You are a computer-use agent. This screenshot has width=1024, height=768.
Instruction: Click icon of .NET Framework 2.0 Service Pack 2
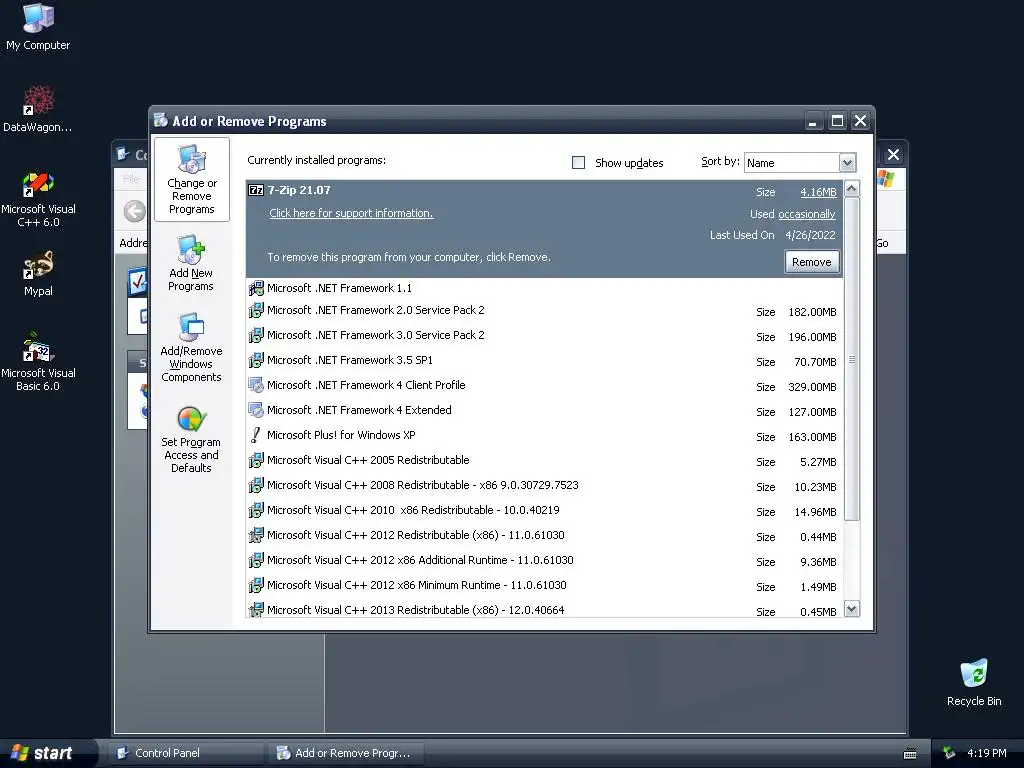pyautogui.click(x=256, y=310)
